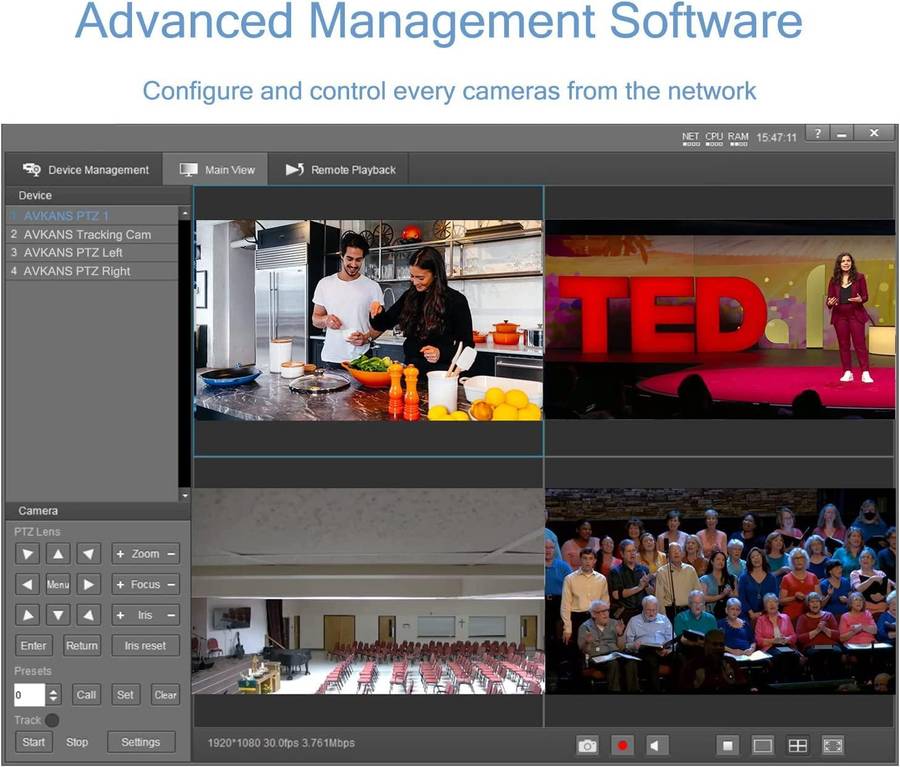
Task: Switch to the Remote Playback tab
Action: [x=341, y=170]
